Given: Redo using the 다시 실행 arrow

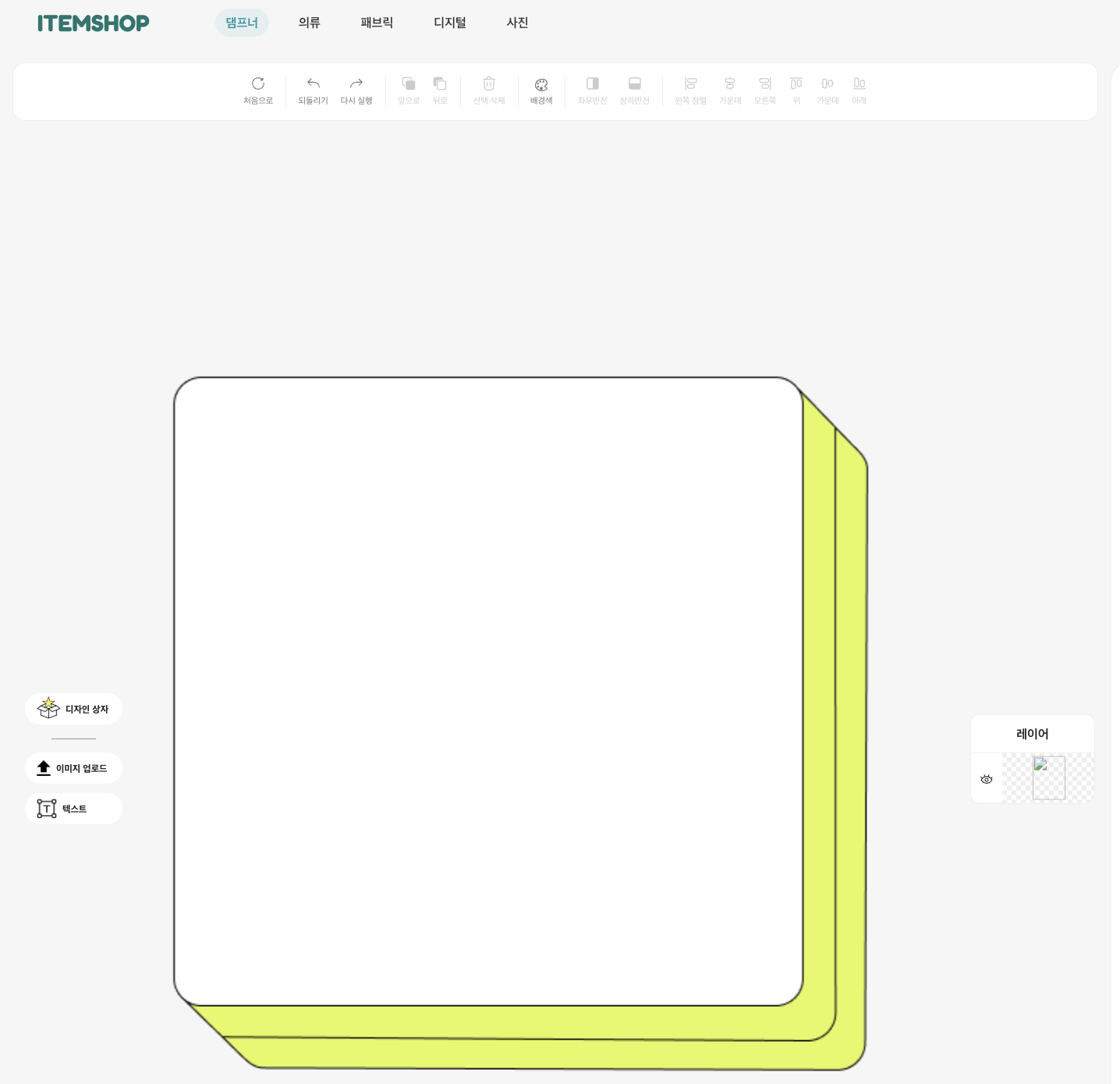Looking at the screenshot, I should (356, 84).
